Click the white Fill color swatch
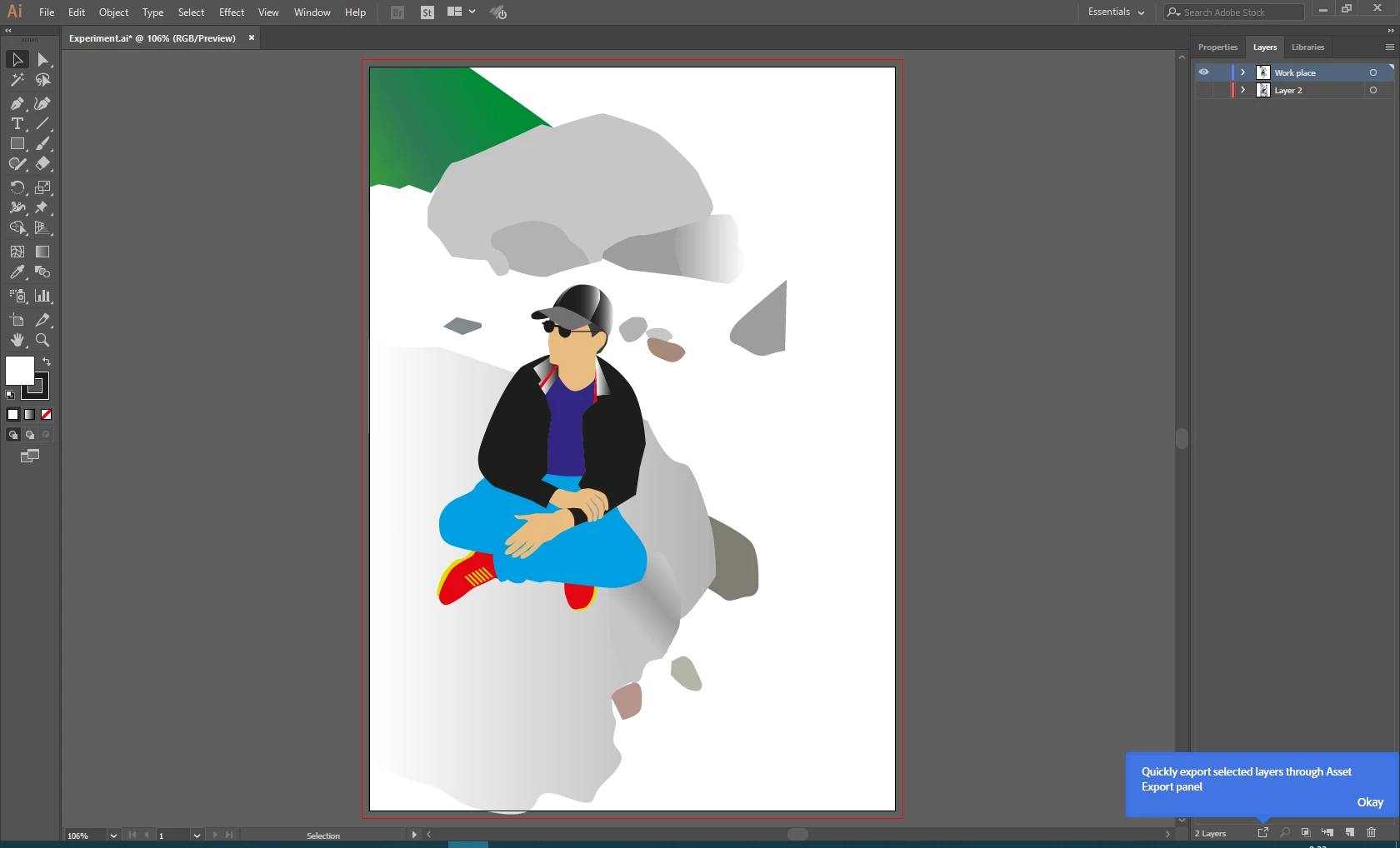The image size is (1400, 848). (x=19, y=370)
